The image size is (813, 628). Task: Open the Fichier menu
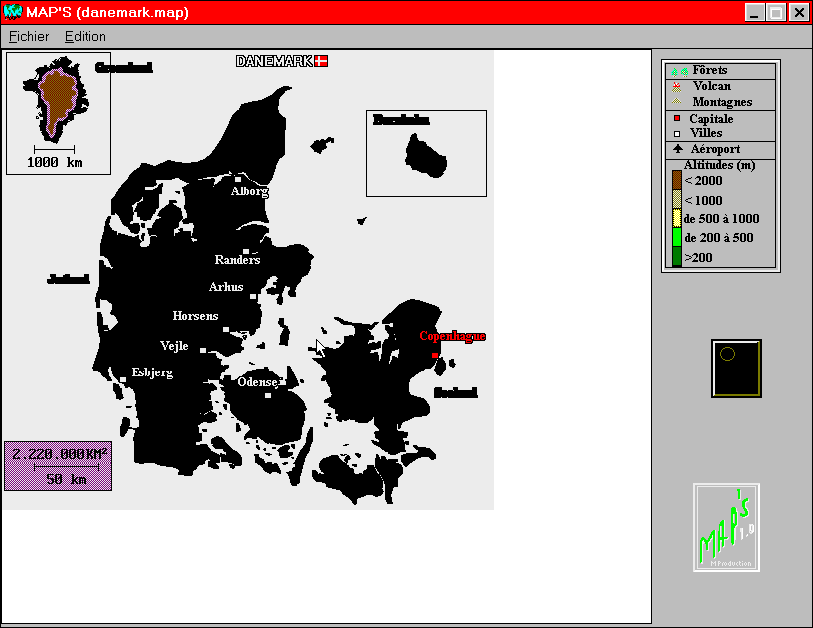(x=28, y=36)
